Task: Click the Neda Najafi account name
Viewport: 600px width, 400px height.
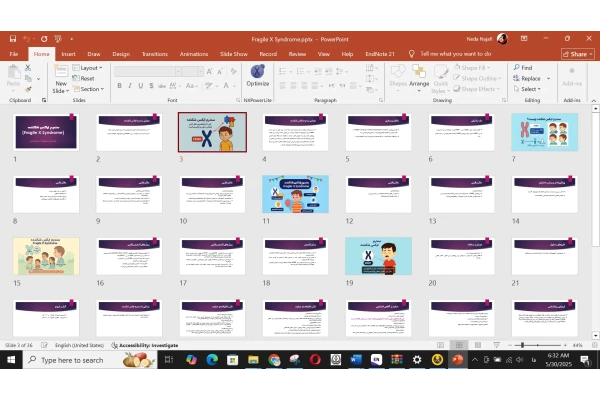Action: click(x=479, y=39)
